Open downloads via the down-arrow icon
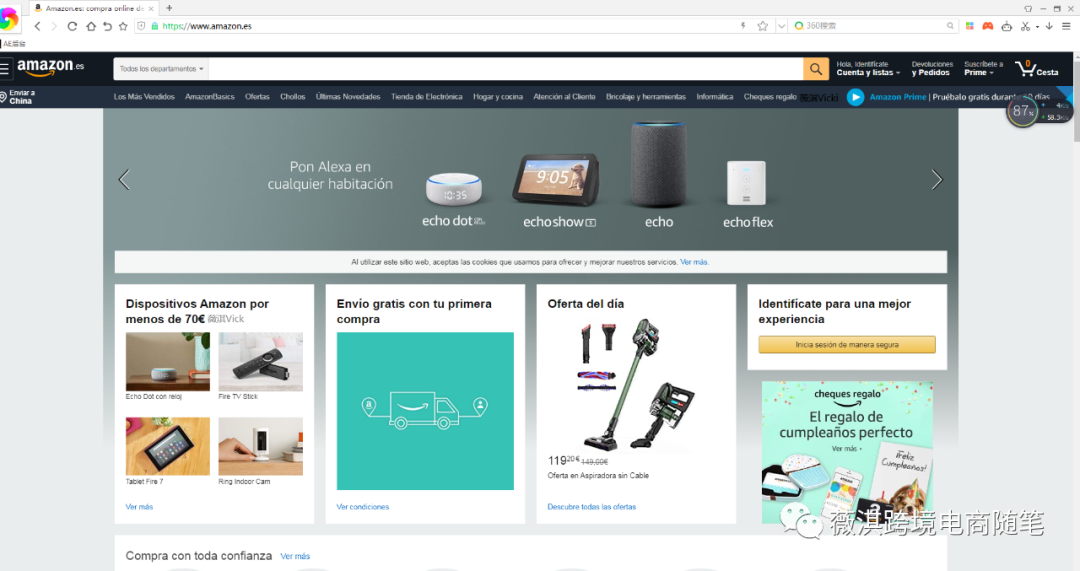This screenshot has height=571, width=1080. click(1049, 25)
